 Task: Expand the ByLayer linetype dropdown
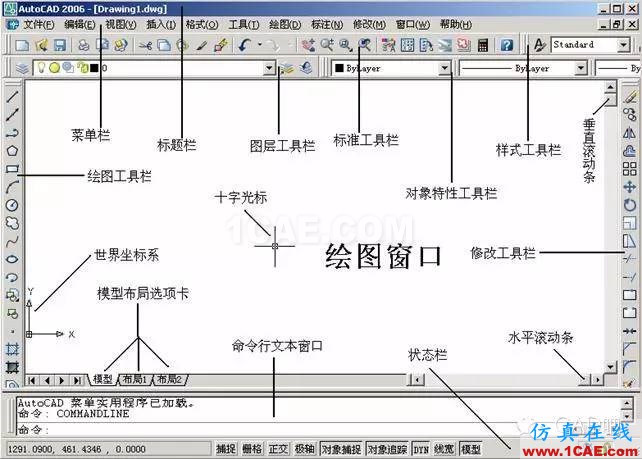[581, 68]
